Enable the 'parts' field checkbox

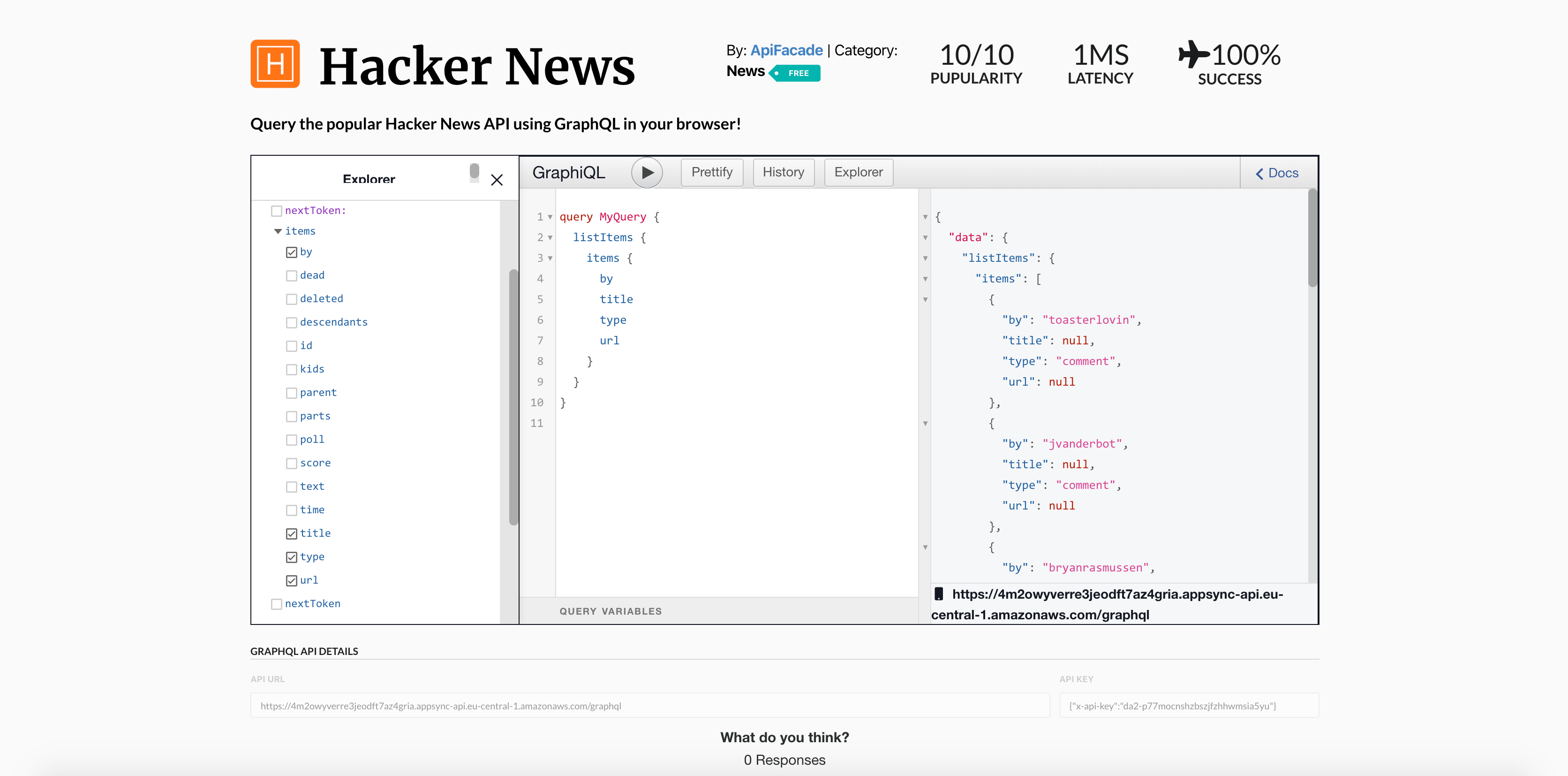pyautogui.click(x=292, y=417)
